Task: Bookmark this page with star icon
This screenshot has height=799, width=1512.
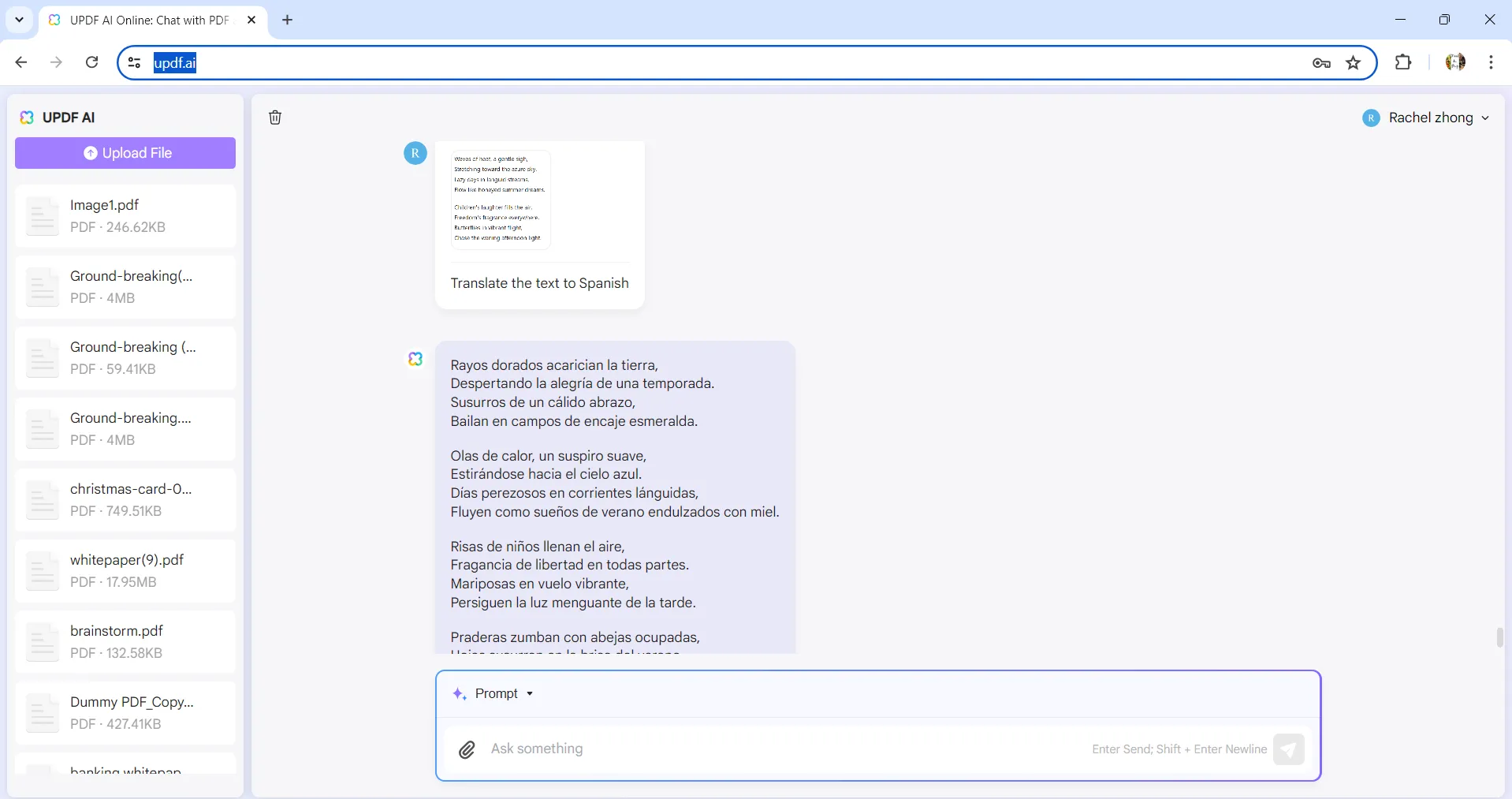Action: [x=1354, y=63]
